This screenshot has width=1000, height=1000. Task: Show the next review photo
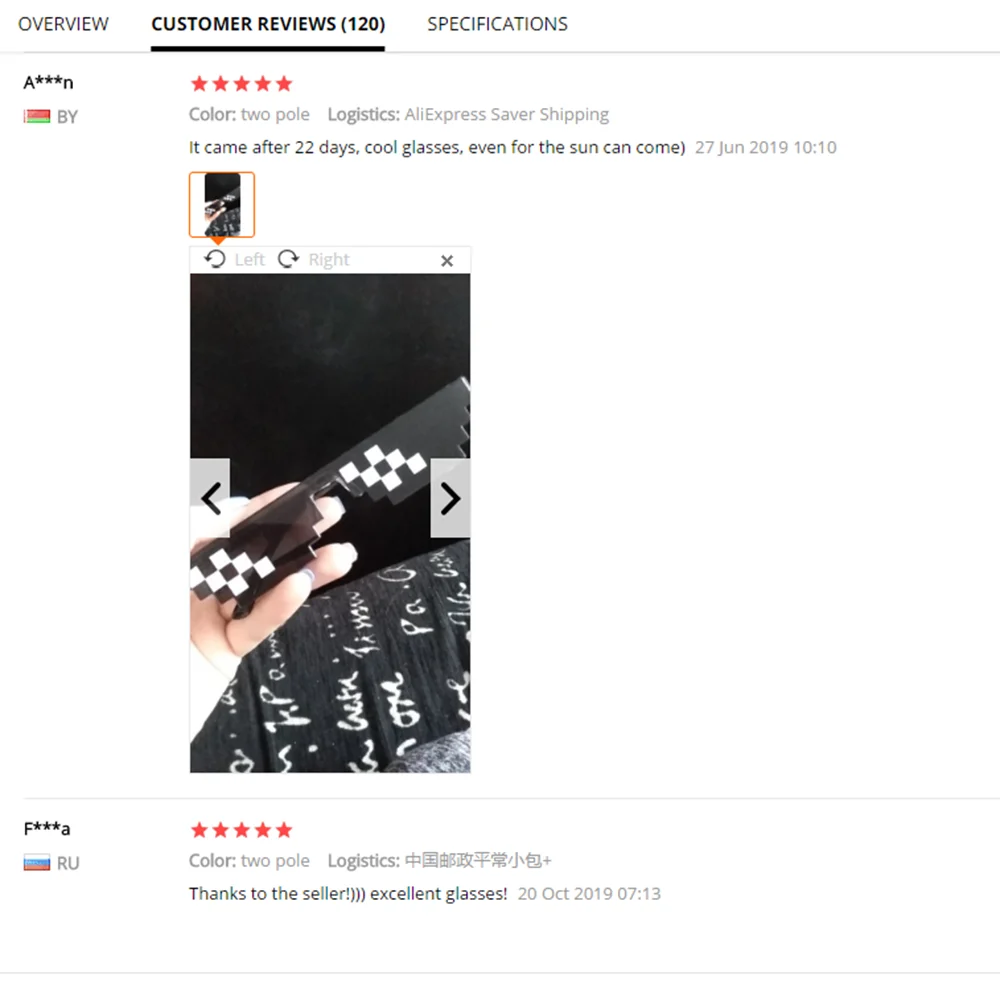(x=450, y=498)
